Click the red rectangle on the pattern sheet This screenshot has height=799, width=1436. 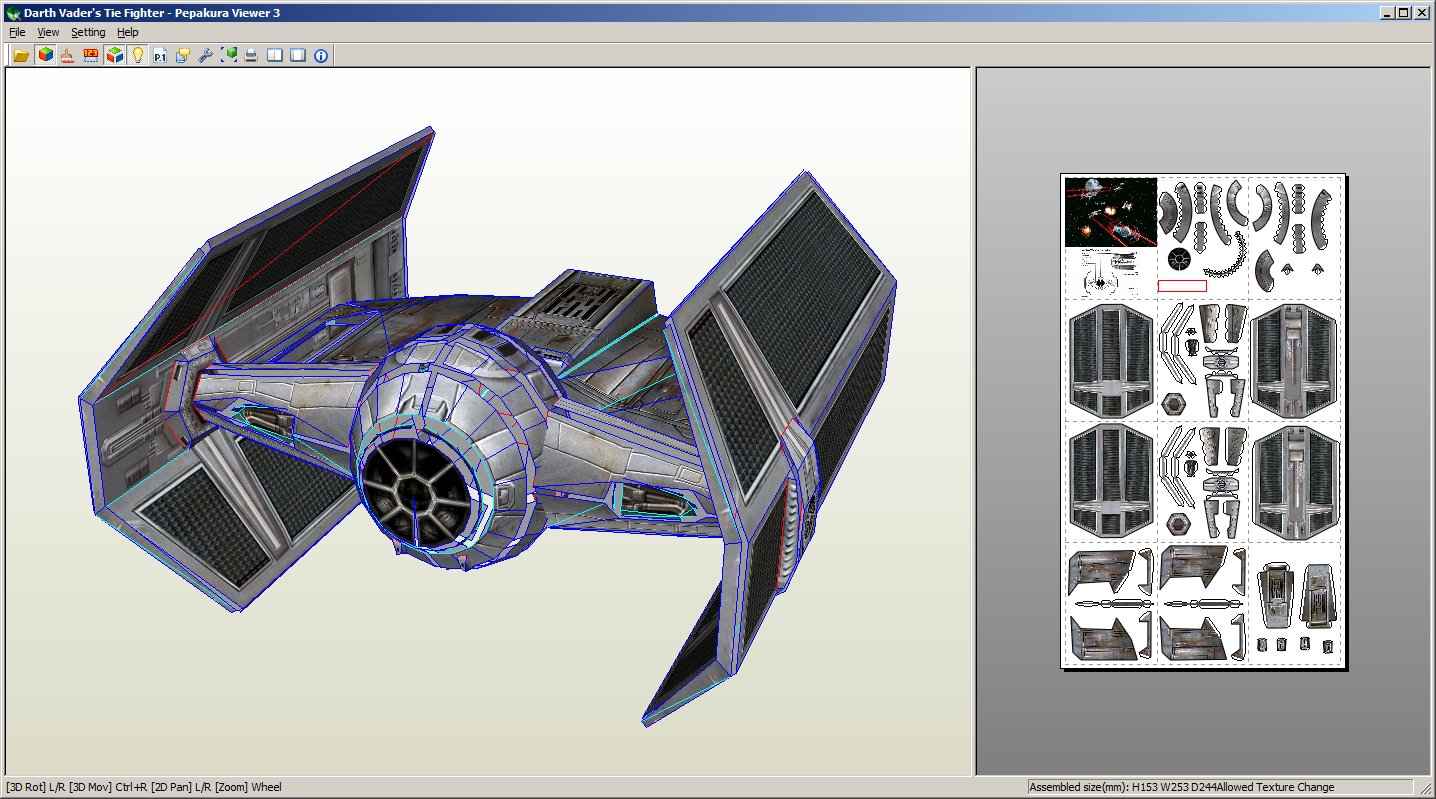point(1182,286)
